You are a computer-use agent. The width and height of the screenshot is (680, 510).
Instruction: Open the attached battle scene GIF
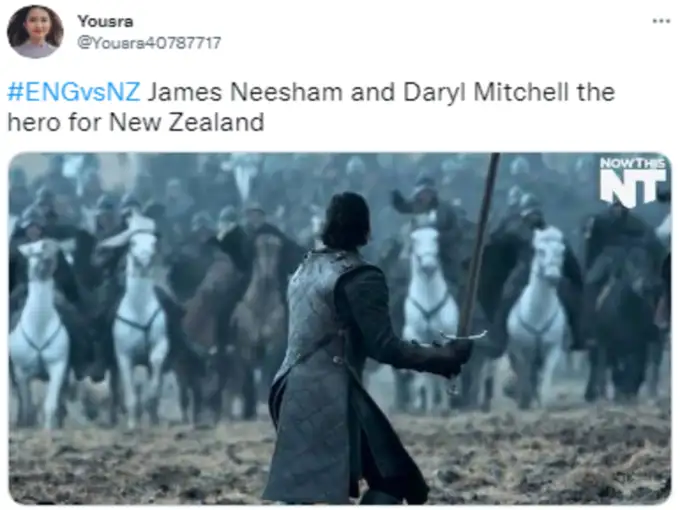point(340,328)
